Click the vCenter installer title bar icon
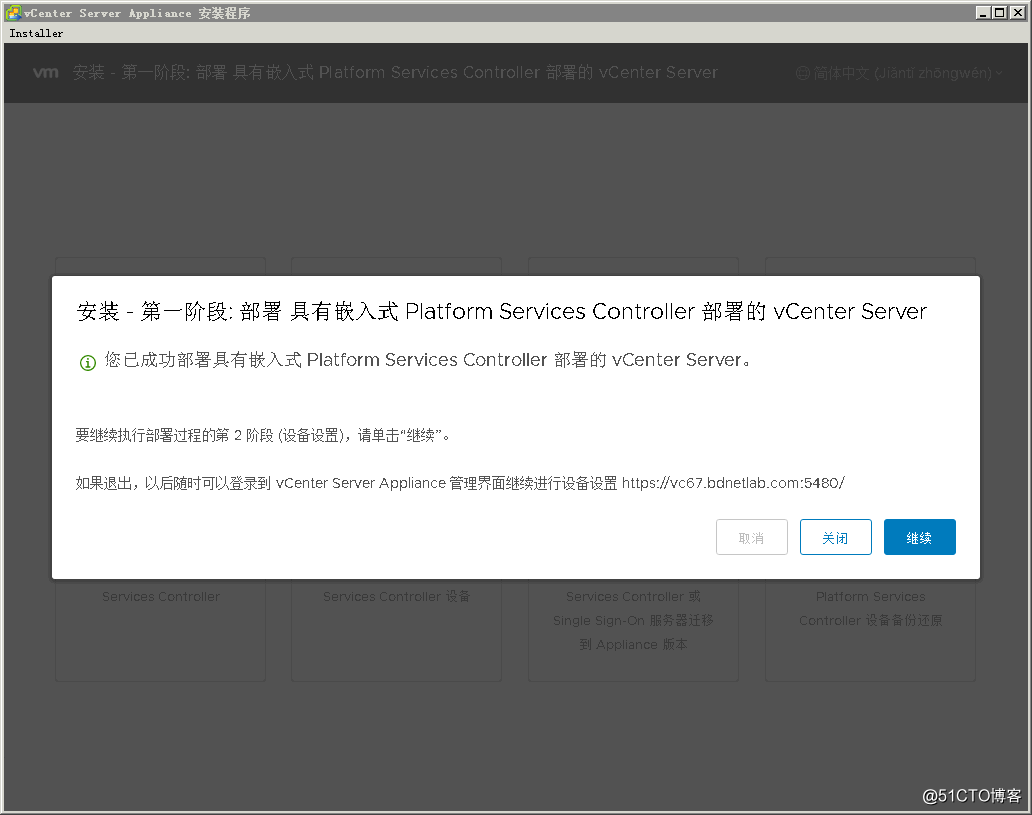 pyautogui.click(x=13, y=13)
